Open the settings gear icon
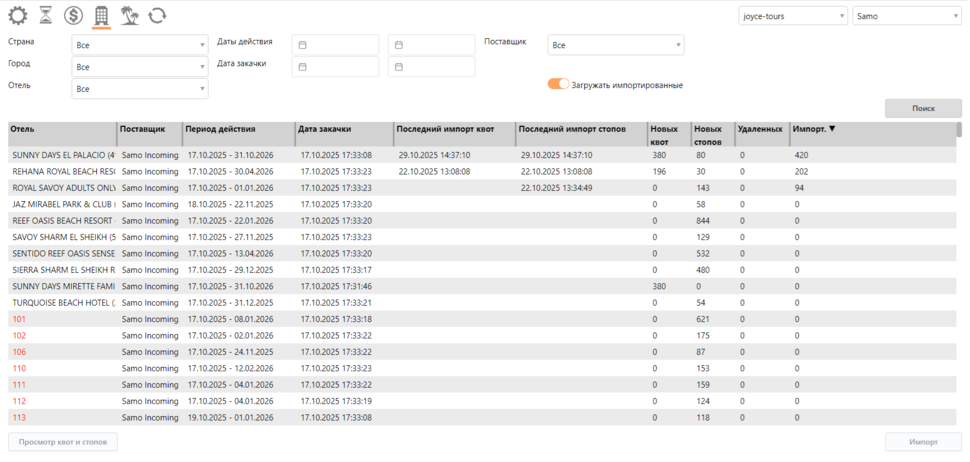 coord(18,15)
